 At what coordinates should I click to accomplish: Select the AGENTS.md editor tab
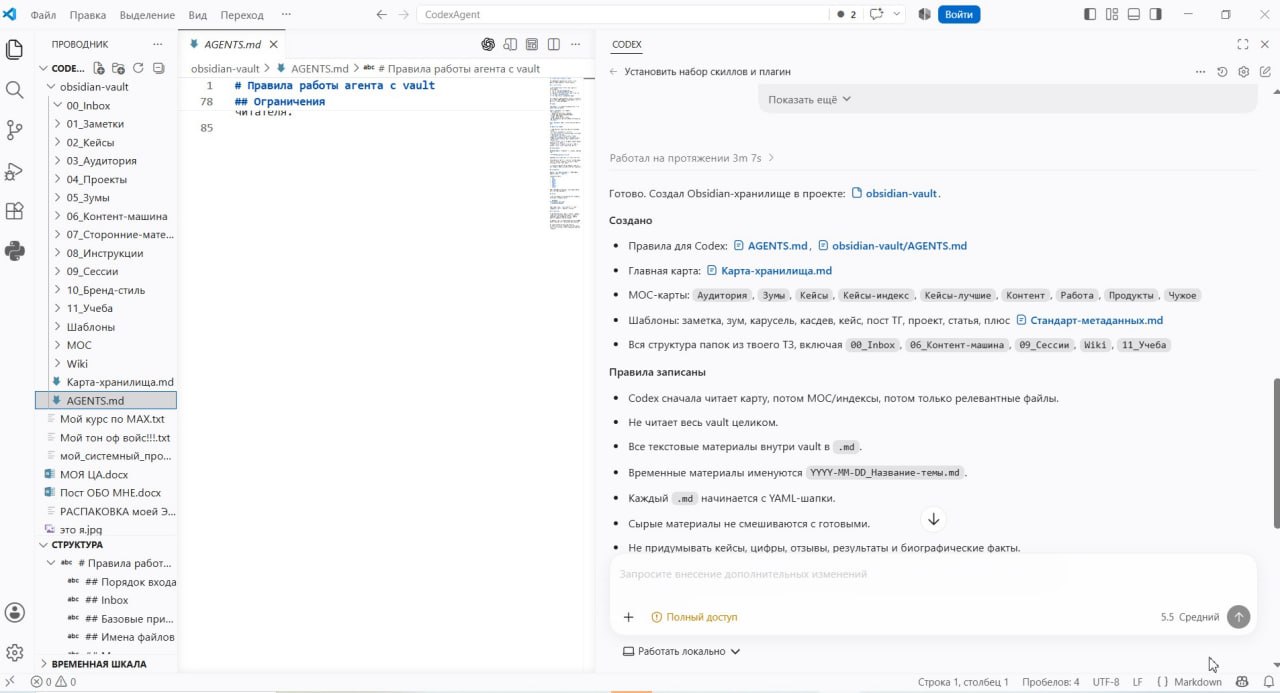click(x=231, y=44)
